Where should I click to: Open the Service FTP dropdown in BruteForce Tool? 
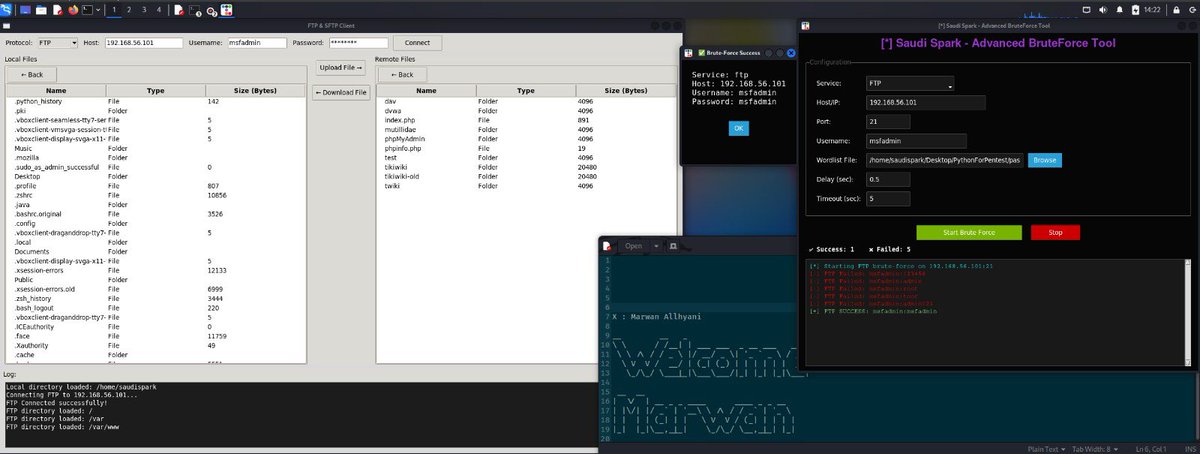point(911,84)
